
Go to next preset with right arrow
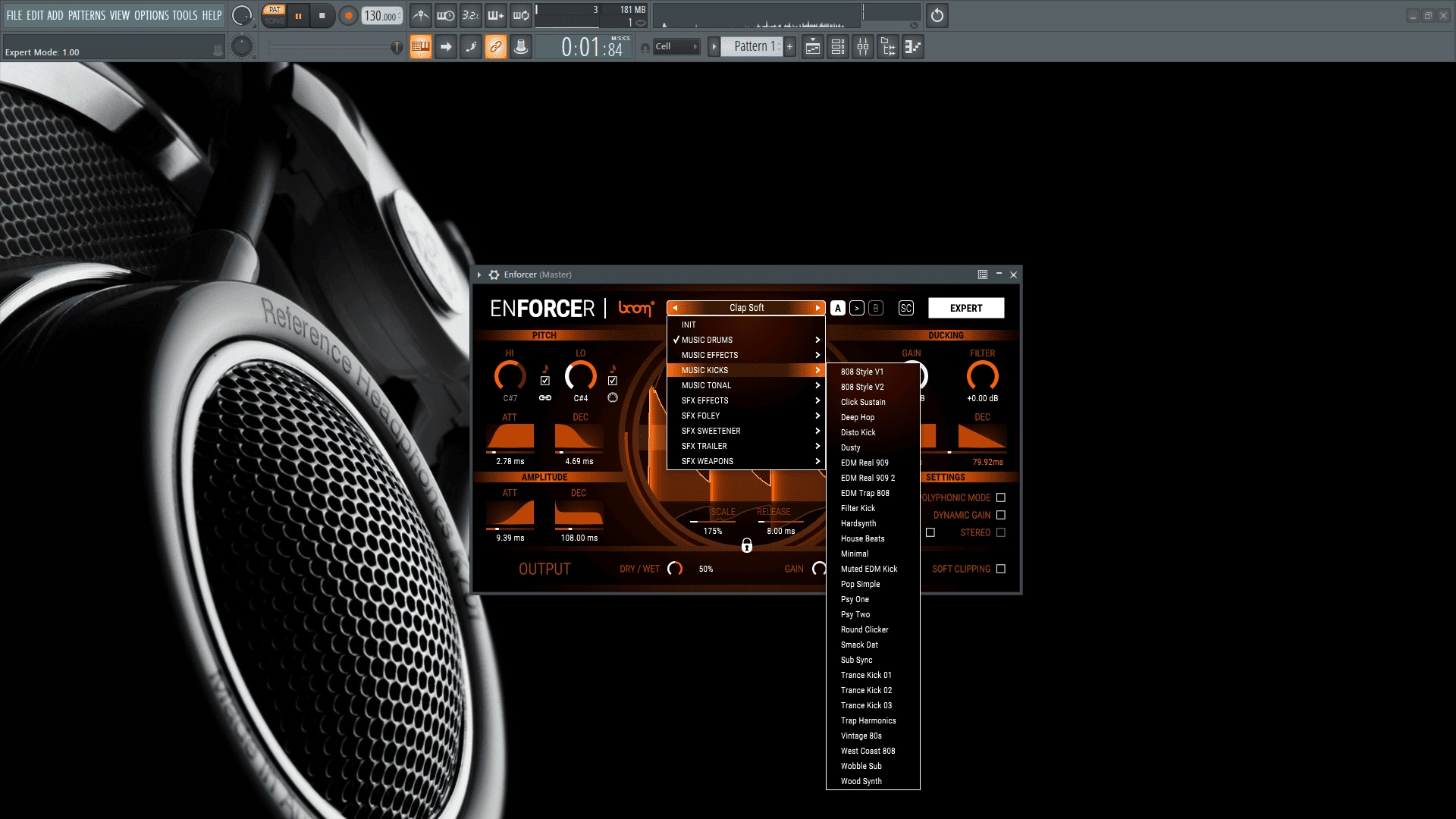[817, 308]
